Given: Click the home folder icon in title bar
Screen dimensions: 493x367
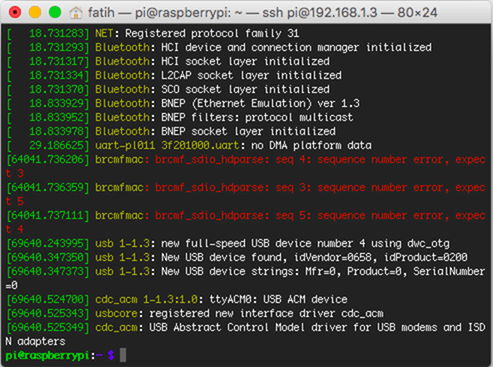Looking at the screenshot, I should (76, 13).
